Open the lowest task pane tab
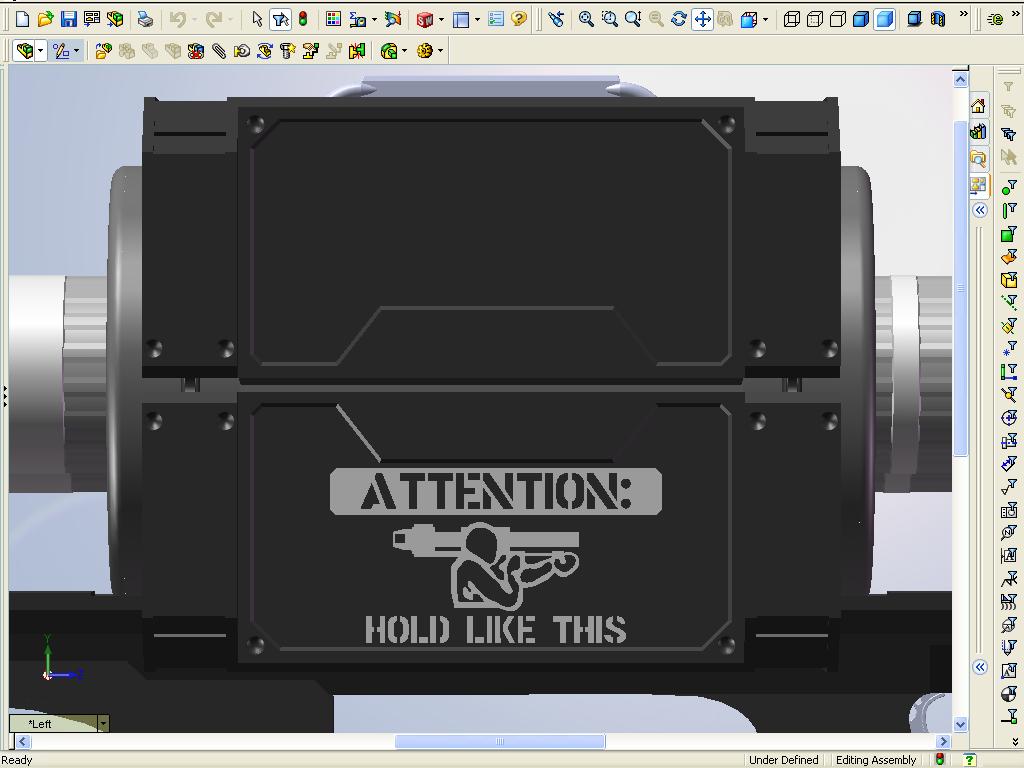 (978, 185)
